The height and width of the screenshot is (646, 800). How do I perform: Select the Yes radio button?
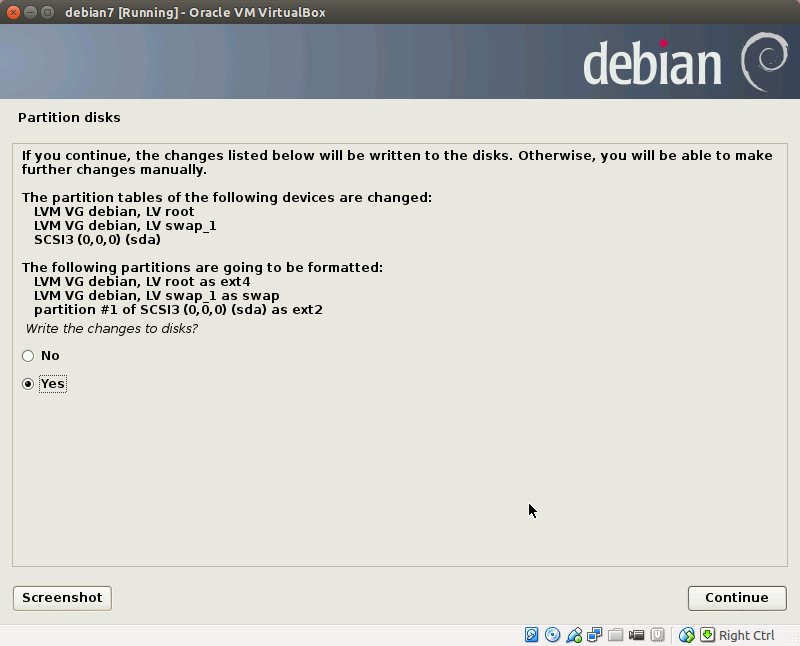[x=28, y=384]
